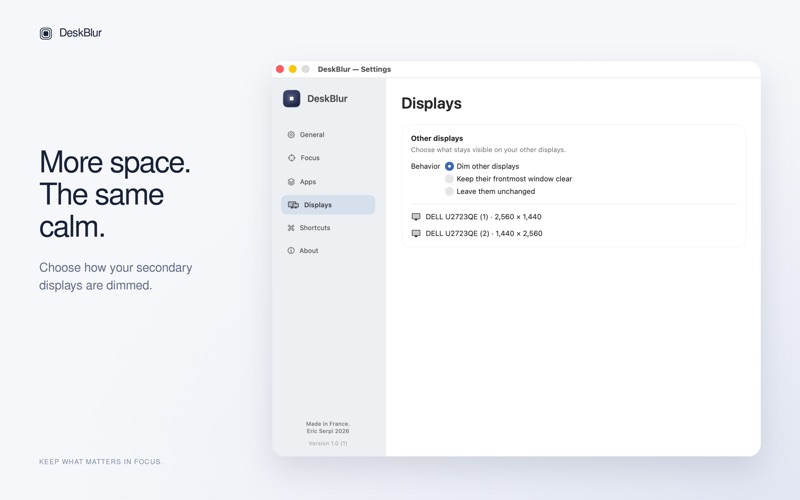Click the General gear icon in sidebar
Viewport: 800px width, 500px height.
coord(291,135)
